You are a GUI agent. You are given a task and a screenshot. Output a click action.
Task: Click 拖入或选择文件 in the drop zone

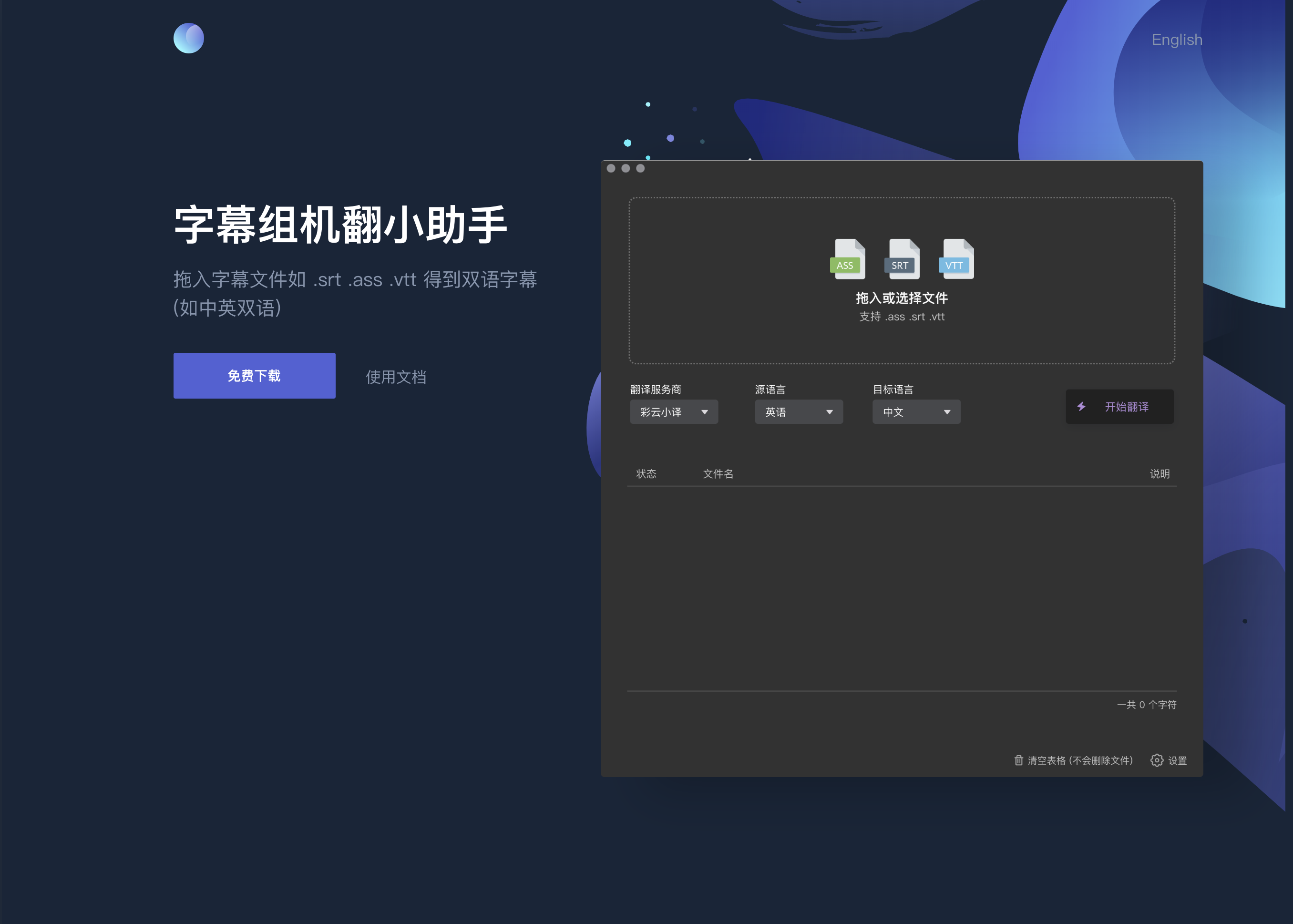[x=902, y=298]
